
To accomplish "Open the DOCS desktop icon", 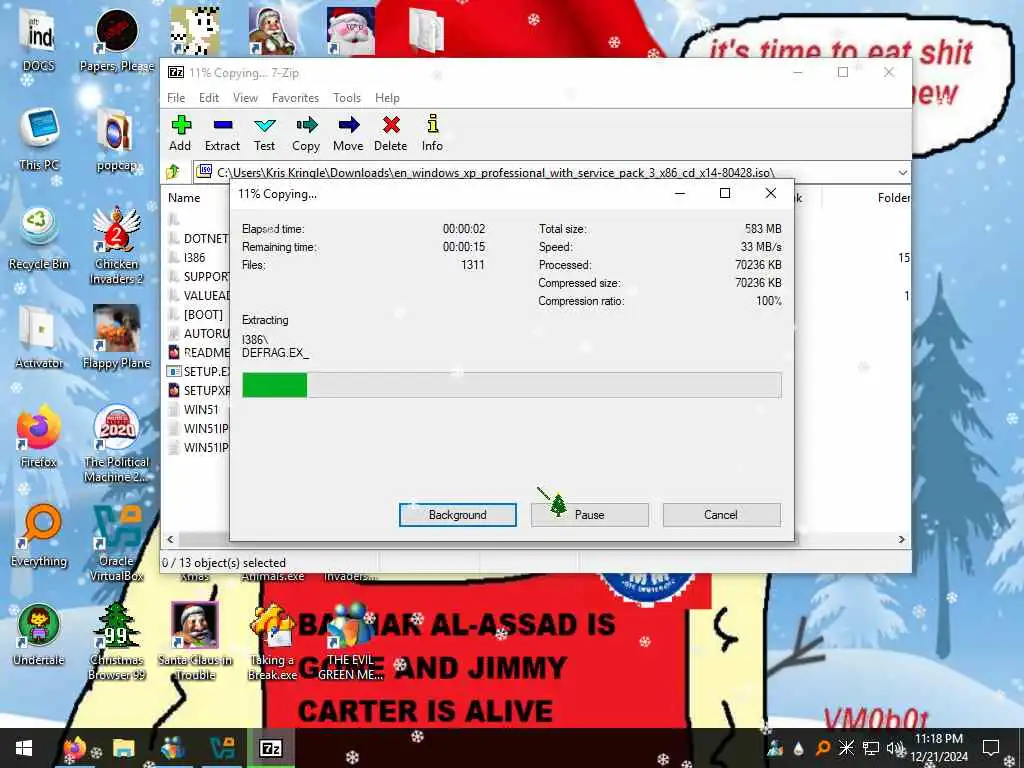I will point(39,40).
